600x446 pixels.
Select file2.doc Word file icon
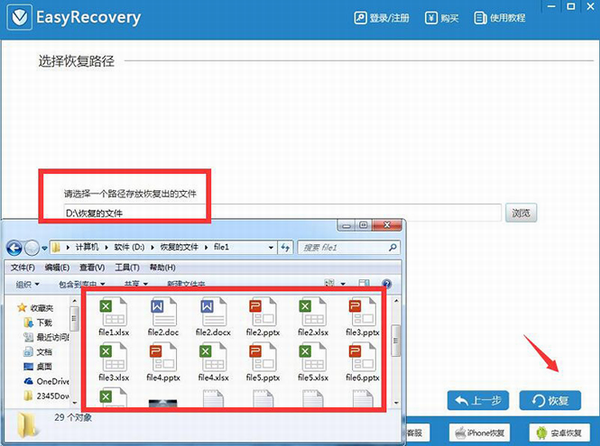tap(163, 317)
